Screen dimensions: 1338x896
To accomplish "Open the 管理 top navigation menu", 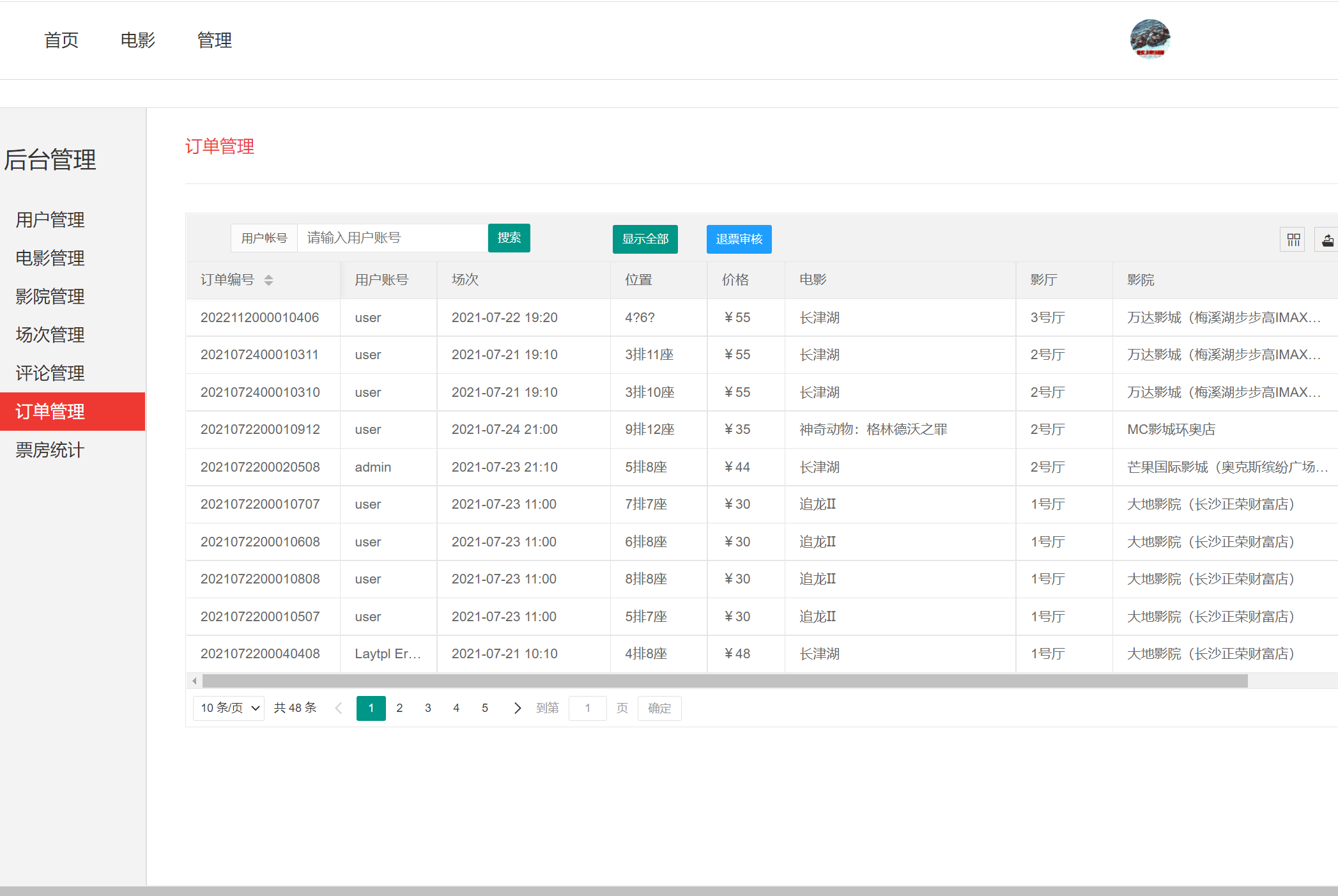I will 214,40.
